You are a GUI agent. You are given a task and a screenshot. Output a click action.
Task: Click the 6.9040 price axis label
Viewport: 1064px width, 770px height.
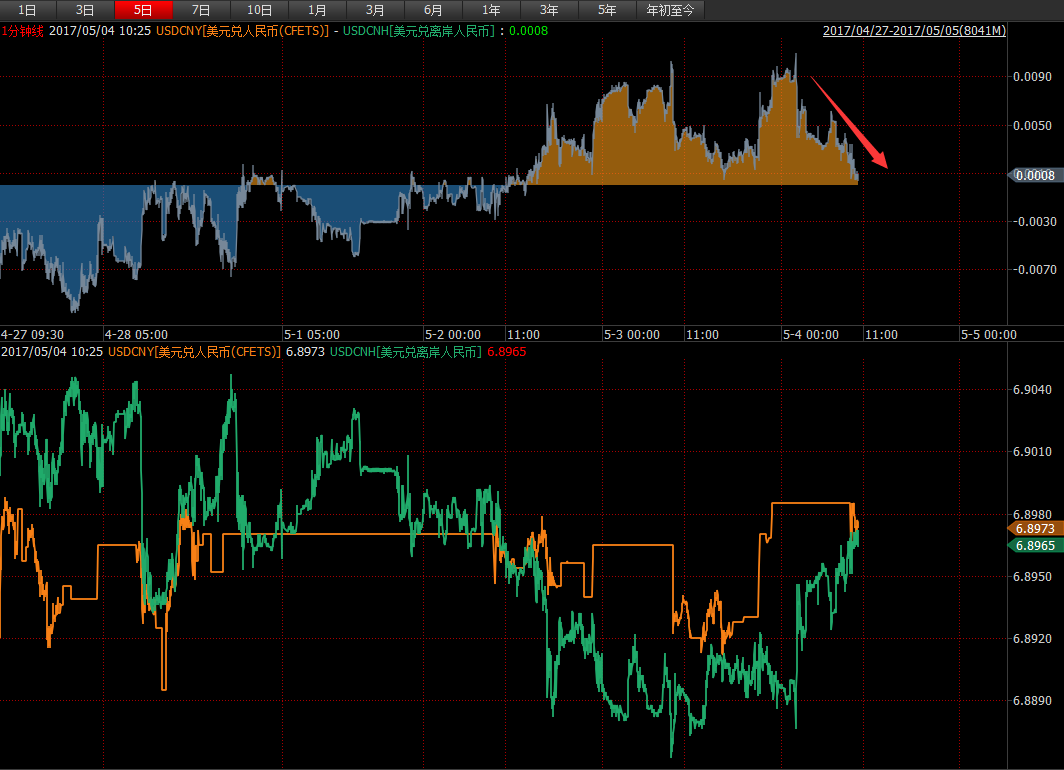click(x=1033, y=389)
